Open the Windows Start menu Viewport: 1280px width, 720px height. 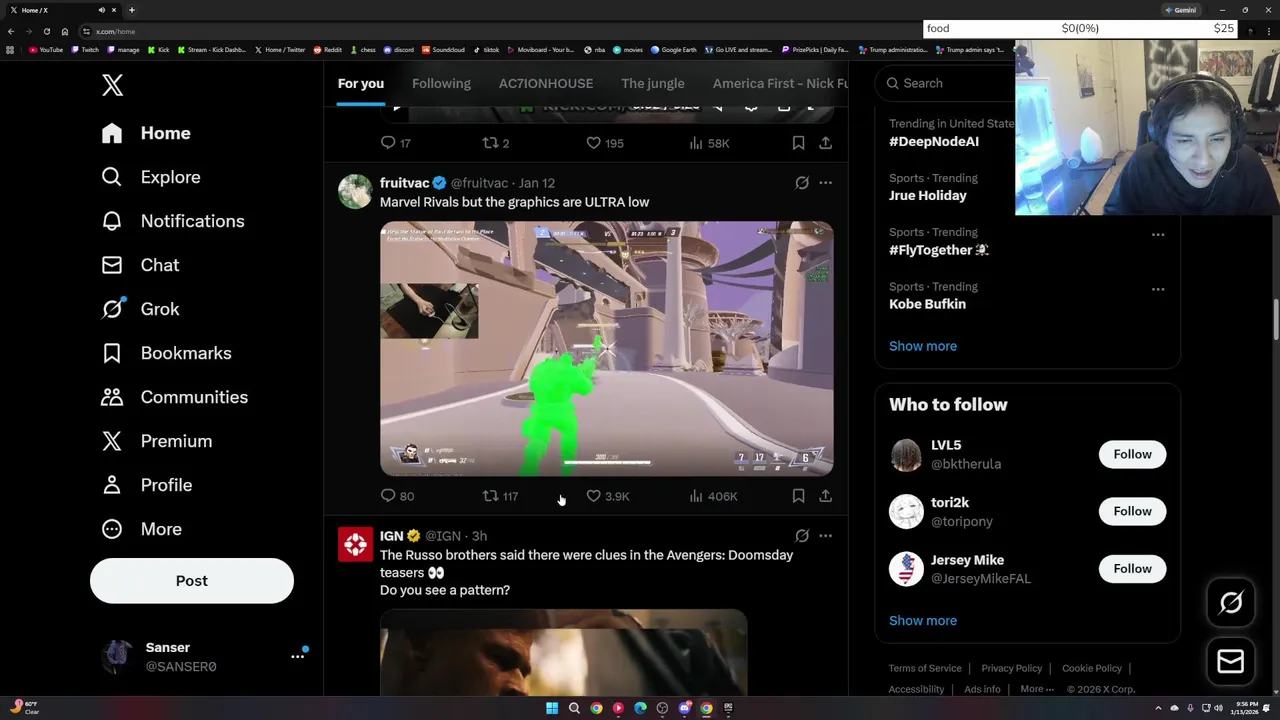coord(552,708)
